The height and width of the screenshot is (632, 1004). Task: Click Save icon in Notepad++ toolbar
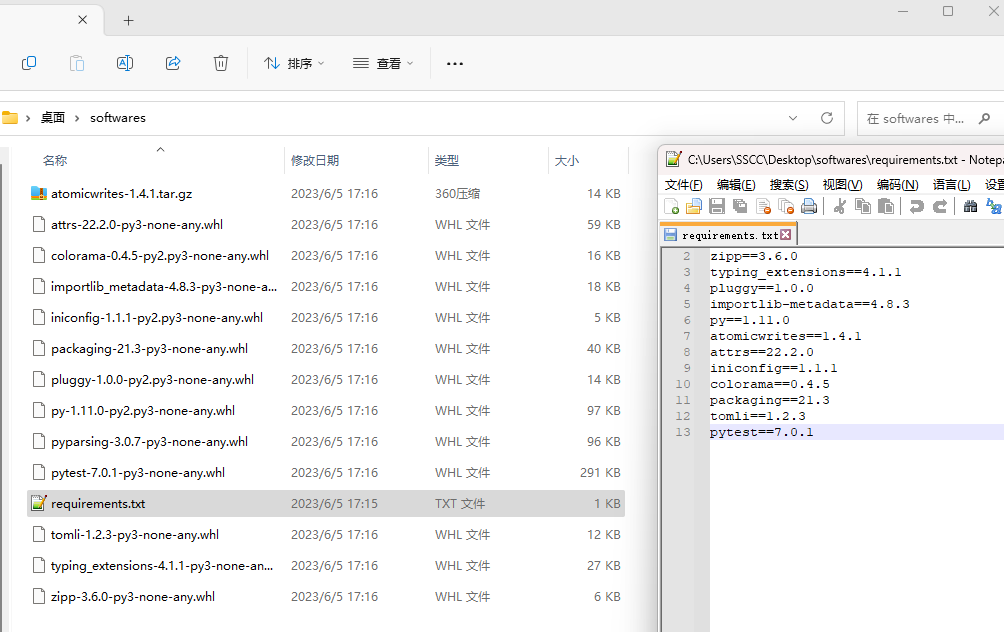point(717,206)
